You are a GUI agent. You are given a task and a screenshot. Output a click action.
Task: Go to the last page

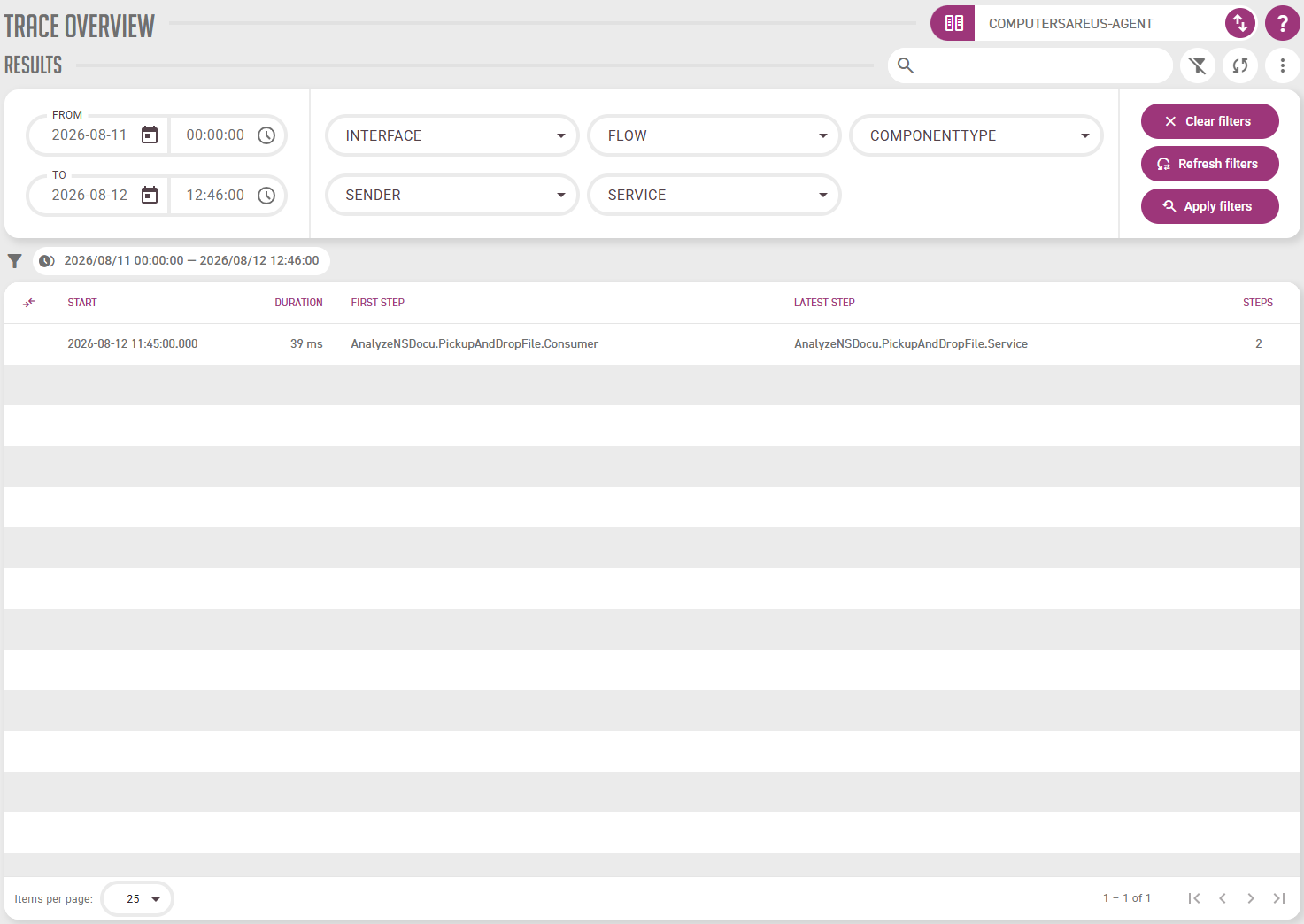[x=1279, y=898]
